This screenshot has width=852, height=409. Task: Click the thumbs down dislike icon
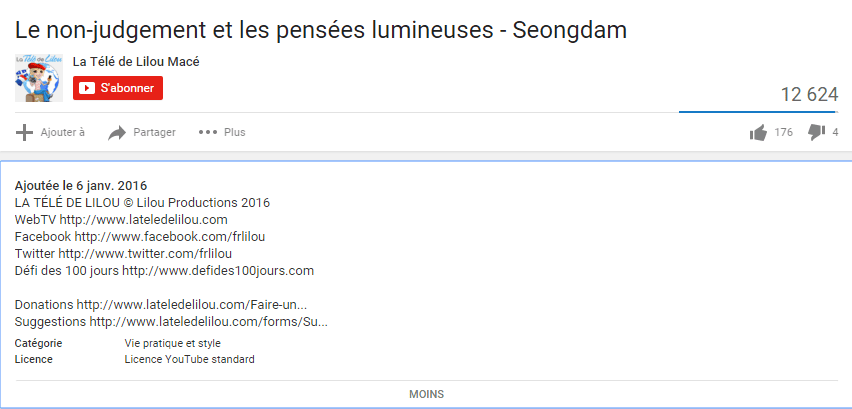[816, 133]
